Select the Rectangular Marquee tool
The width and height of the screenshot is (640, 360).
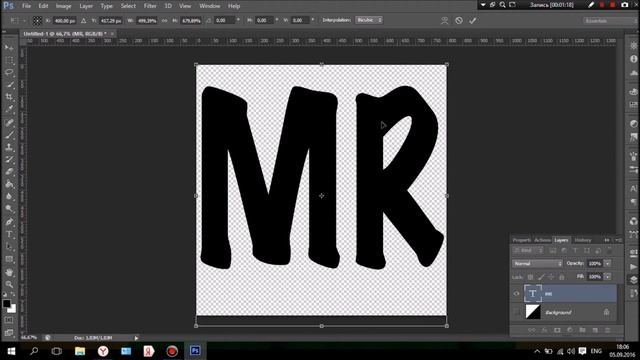point(9,60)
